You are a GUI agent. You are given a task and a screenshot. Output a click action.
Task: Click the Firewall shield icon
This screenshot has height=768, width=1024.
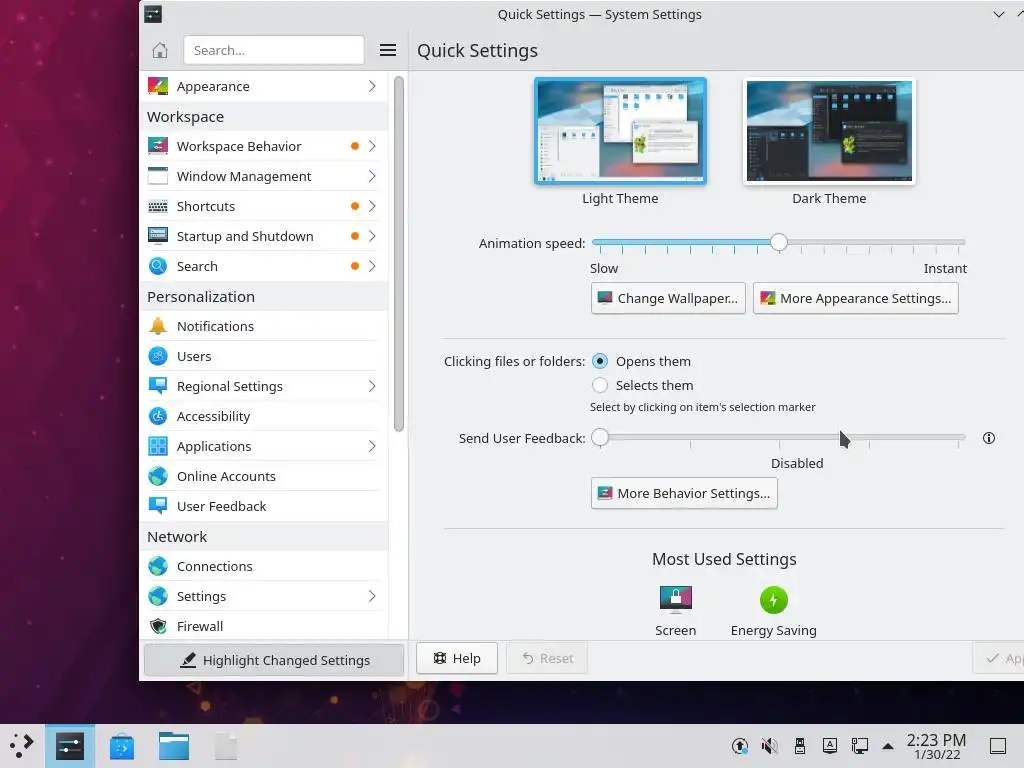click(x=158, y=626)
